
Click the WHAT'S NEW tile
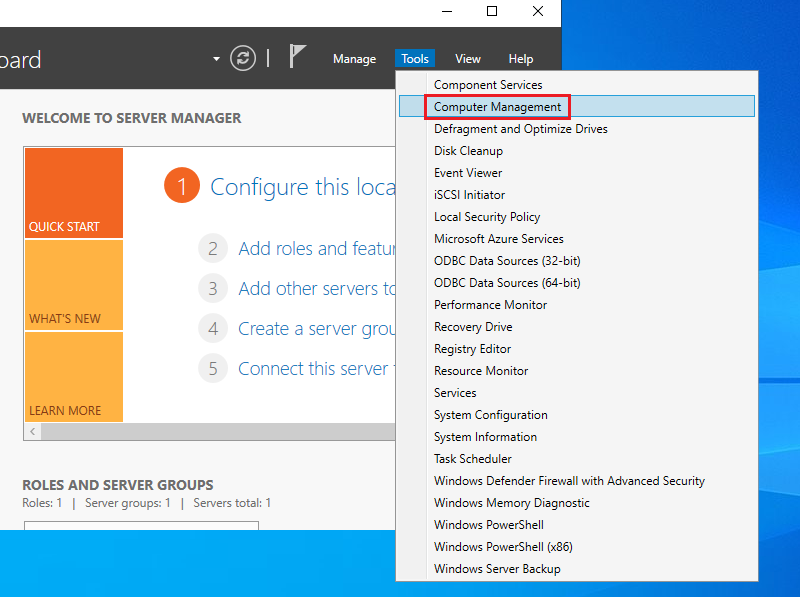coord(74,286)
